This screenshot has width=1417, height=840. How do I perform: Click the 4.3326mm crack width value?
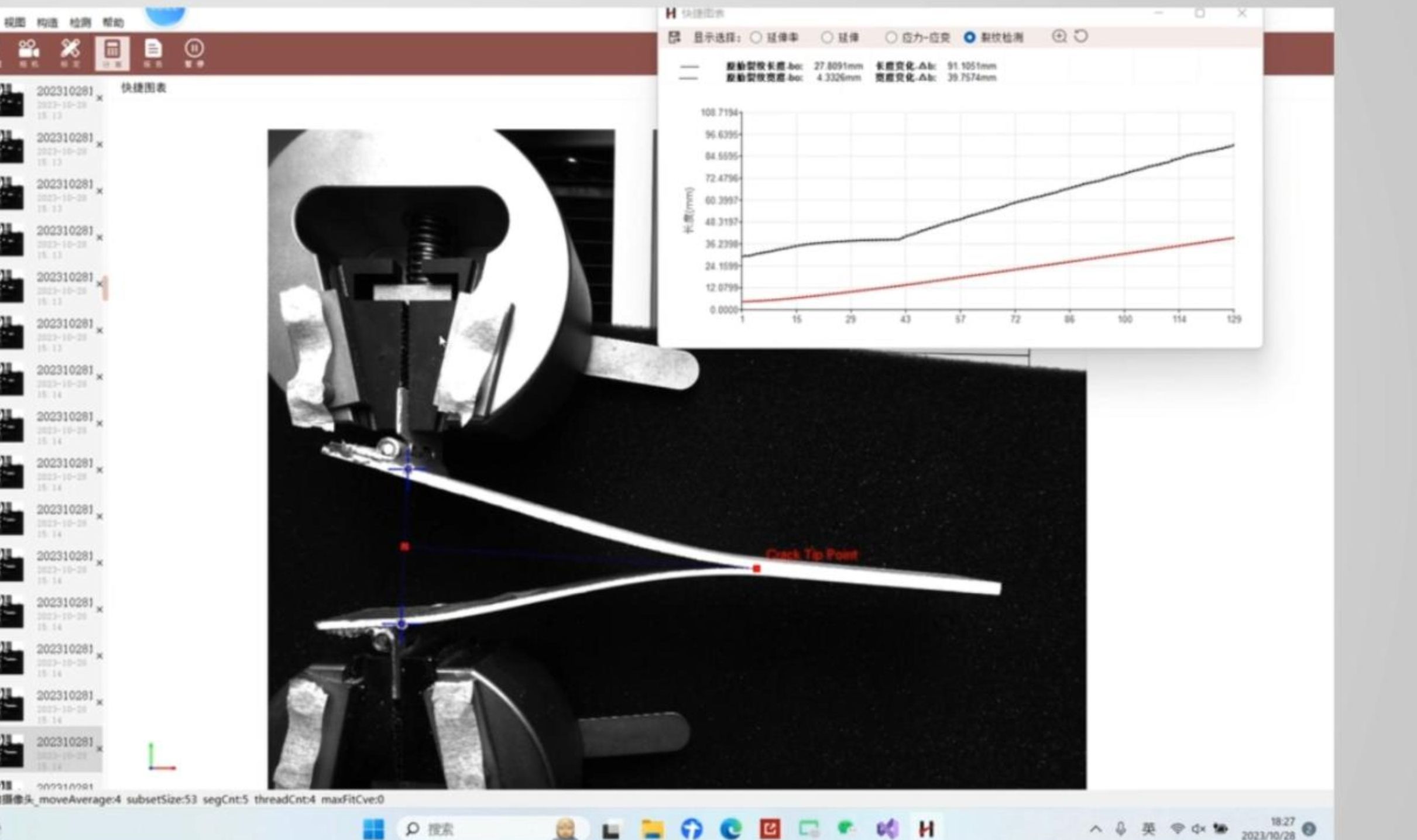[x=839, y=77]
